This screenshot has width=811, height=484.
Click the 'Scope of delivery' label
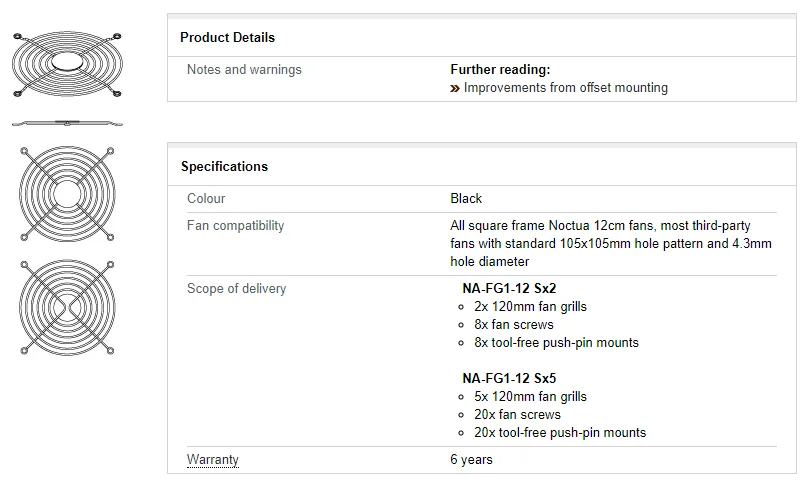[236, 289]
